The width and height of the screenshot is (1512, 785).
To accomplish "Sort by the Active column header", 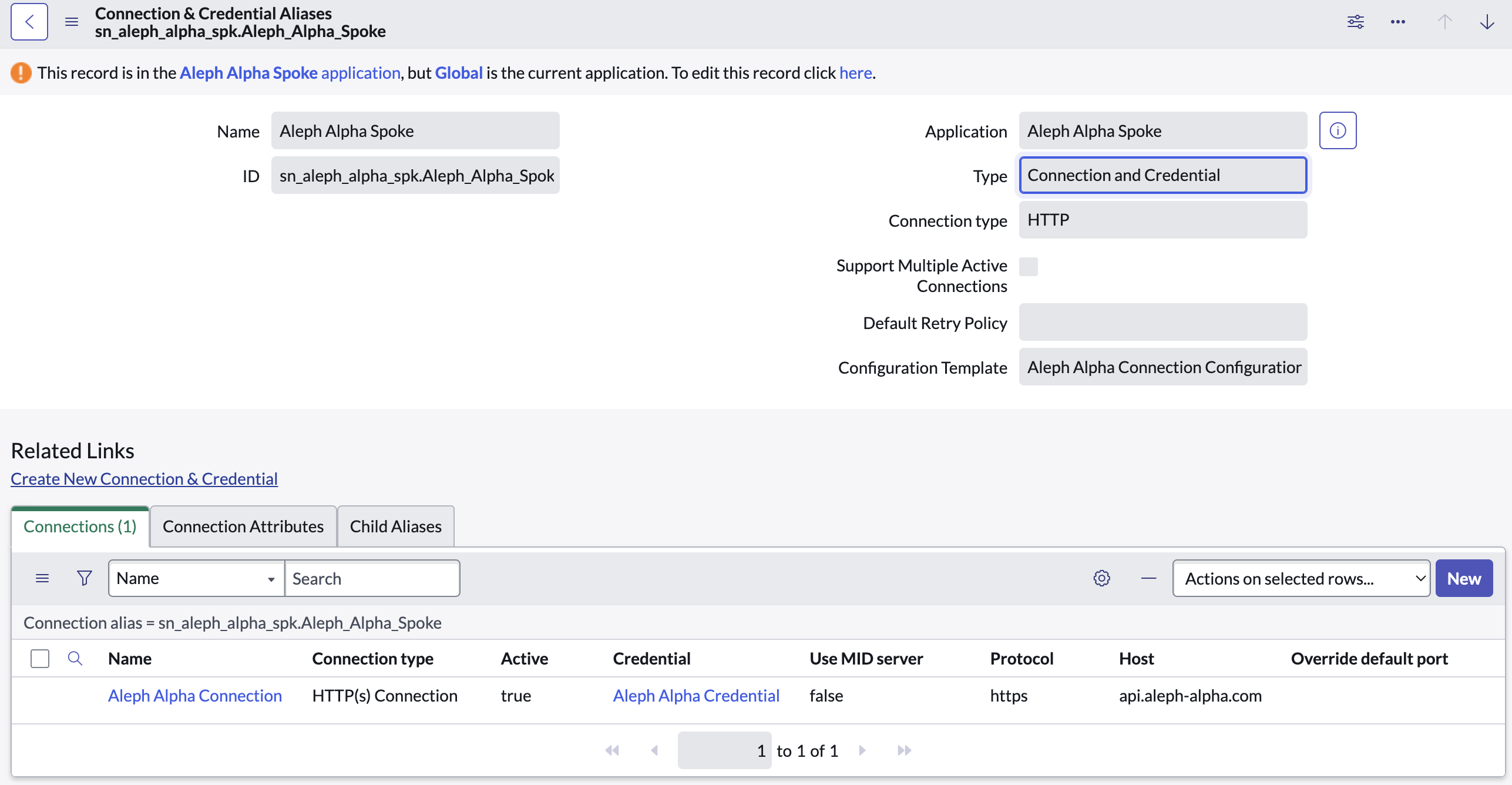I will tap(525, 659).
